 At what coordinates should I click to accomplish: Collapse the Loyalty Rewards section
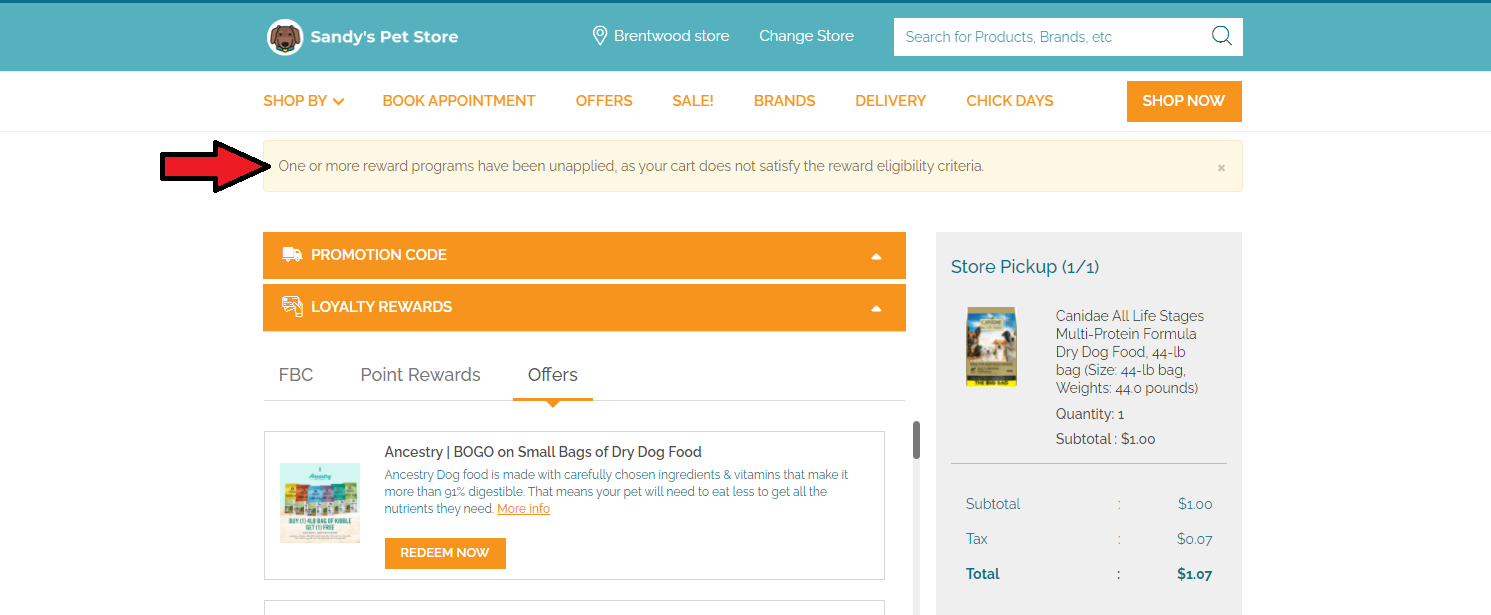[x=876, y=308]
